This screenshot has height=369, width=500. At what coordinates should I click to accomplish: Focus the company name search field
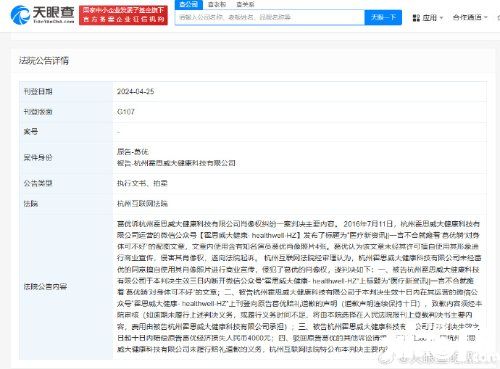click(270, 17)
